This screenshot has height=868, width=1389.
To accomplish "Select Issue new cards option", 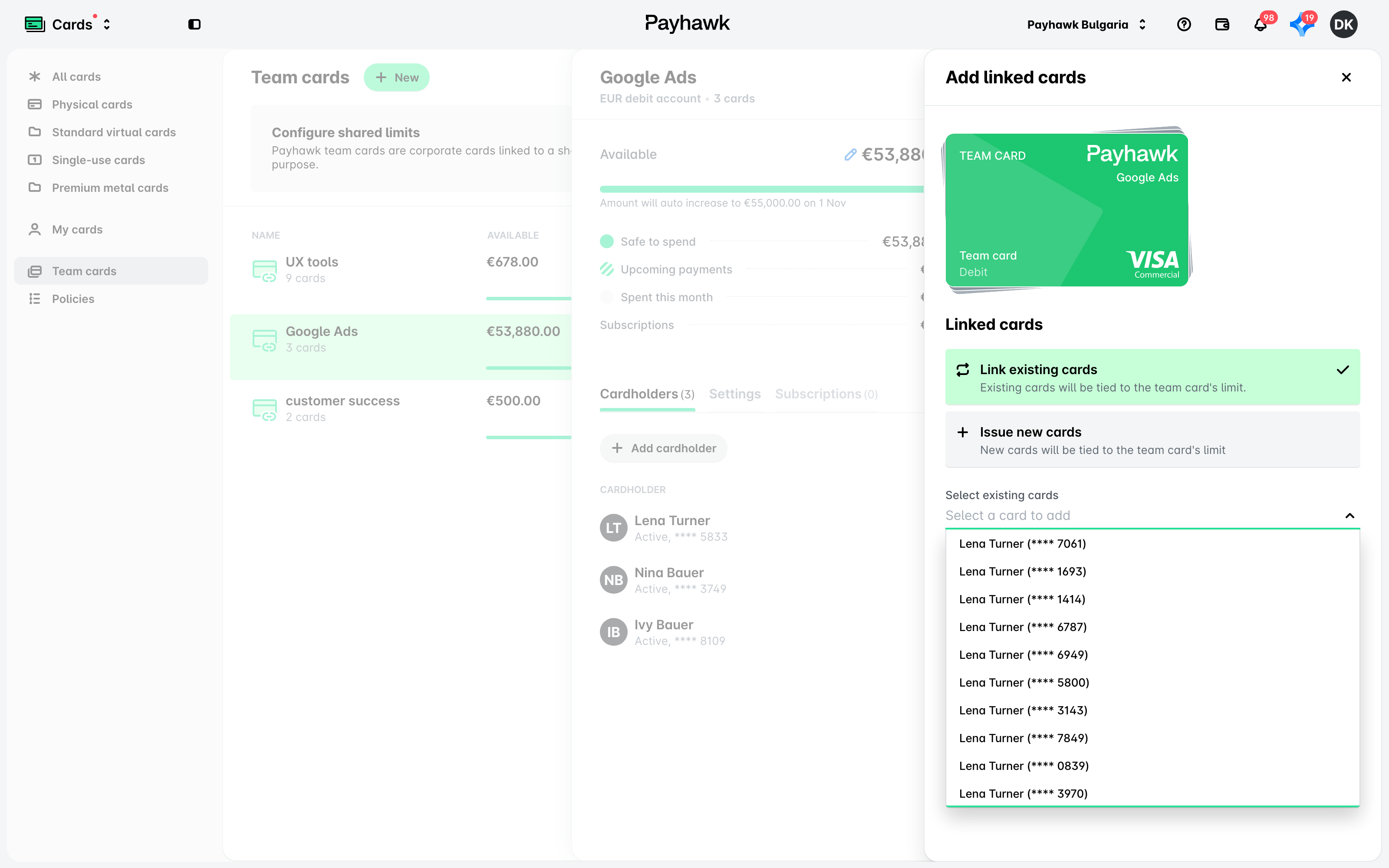I will [x=1152, y=440].
